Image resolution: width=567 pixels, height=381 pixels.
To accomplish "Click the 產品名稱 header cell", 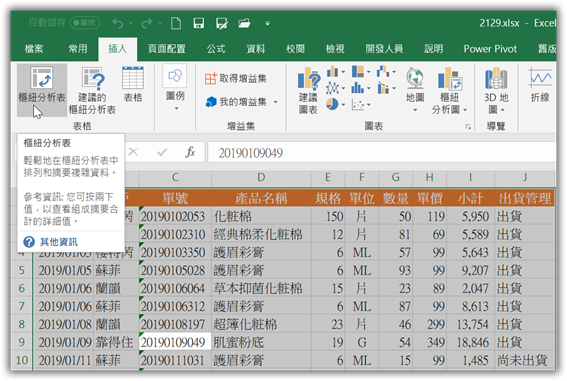I will 261,198.
